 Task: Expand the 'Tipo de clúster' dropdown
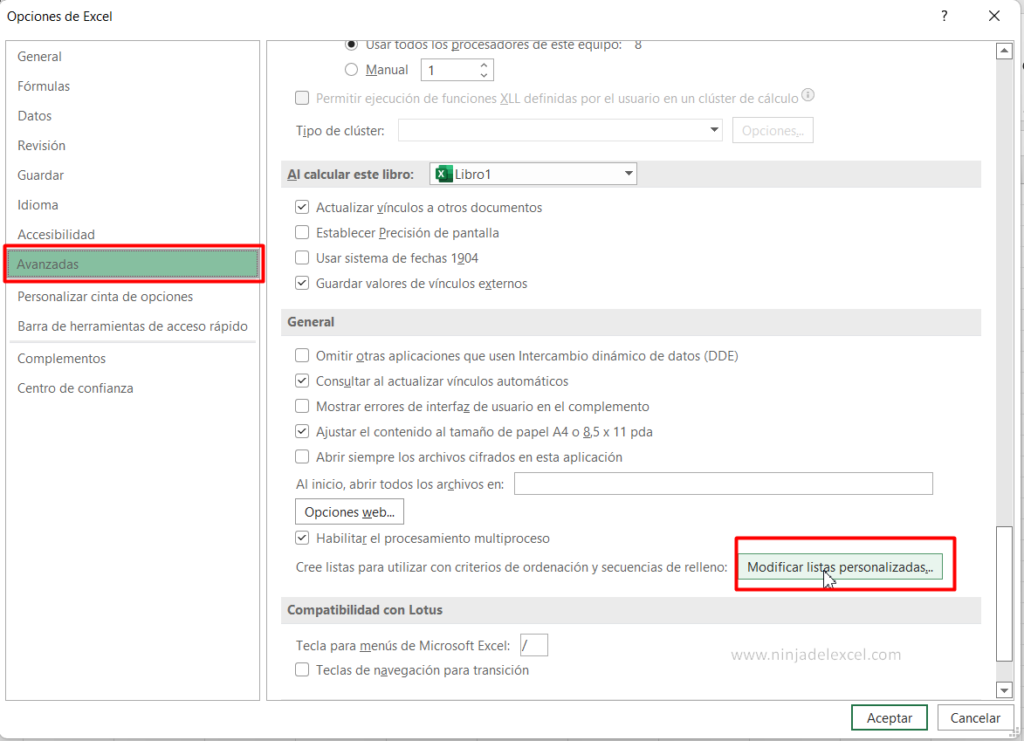click(713, 130)
